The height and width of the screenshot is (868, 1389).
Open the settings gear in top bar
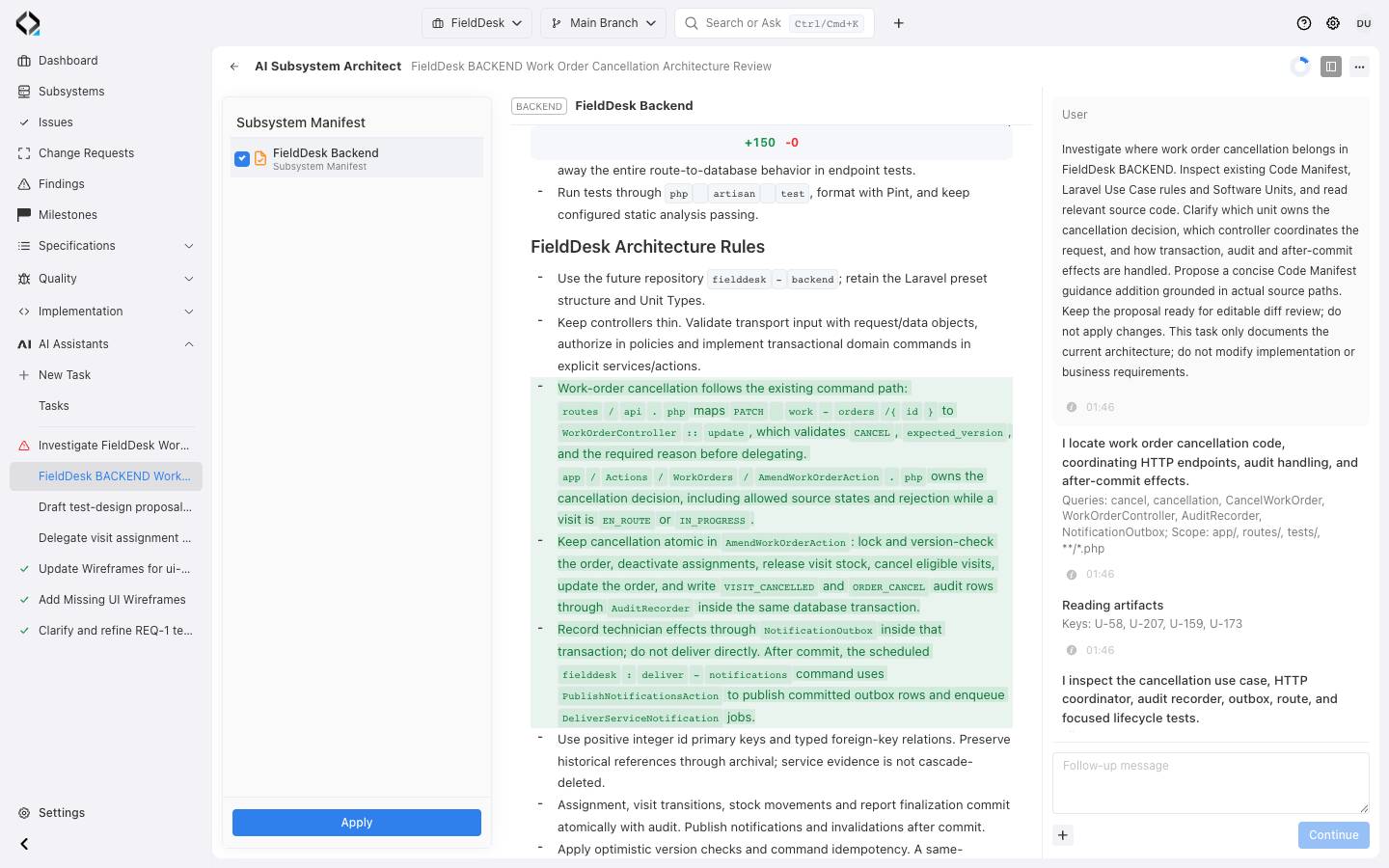(1333, 23)
